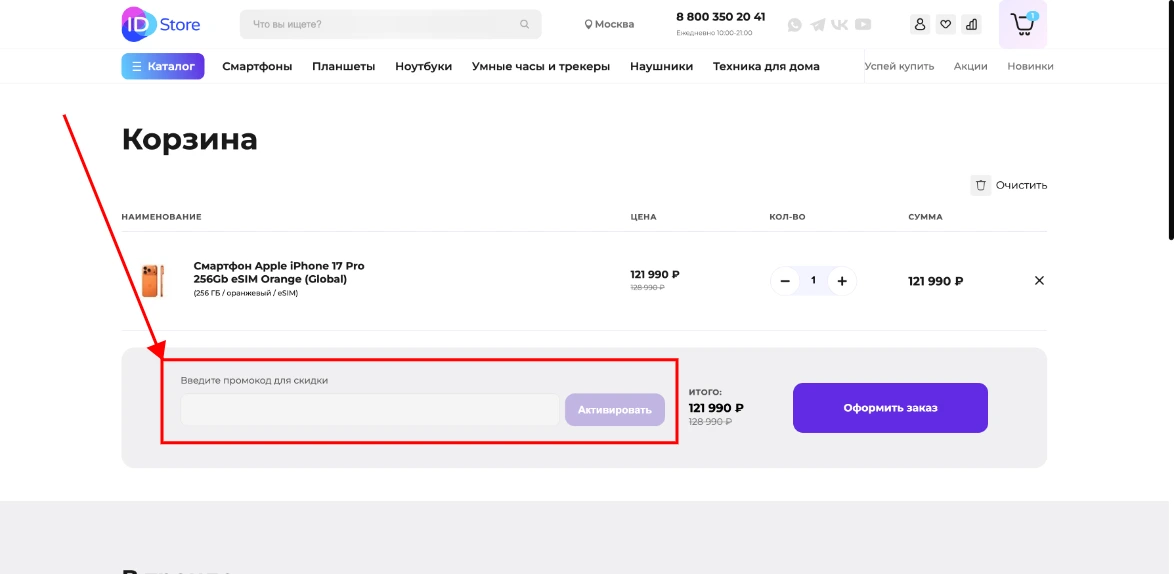
Task: Click the Корзина page heading
Action: pos(189,139)
